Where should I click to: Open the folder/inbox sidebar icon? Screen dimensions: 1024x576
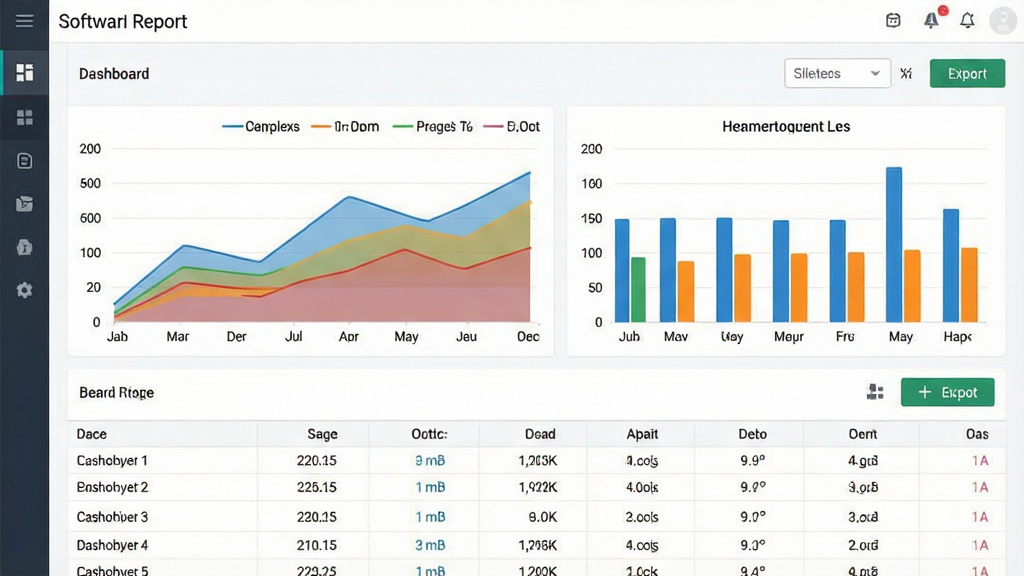25,204
